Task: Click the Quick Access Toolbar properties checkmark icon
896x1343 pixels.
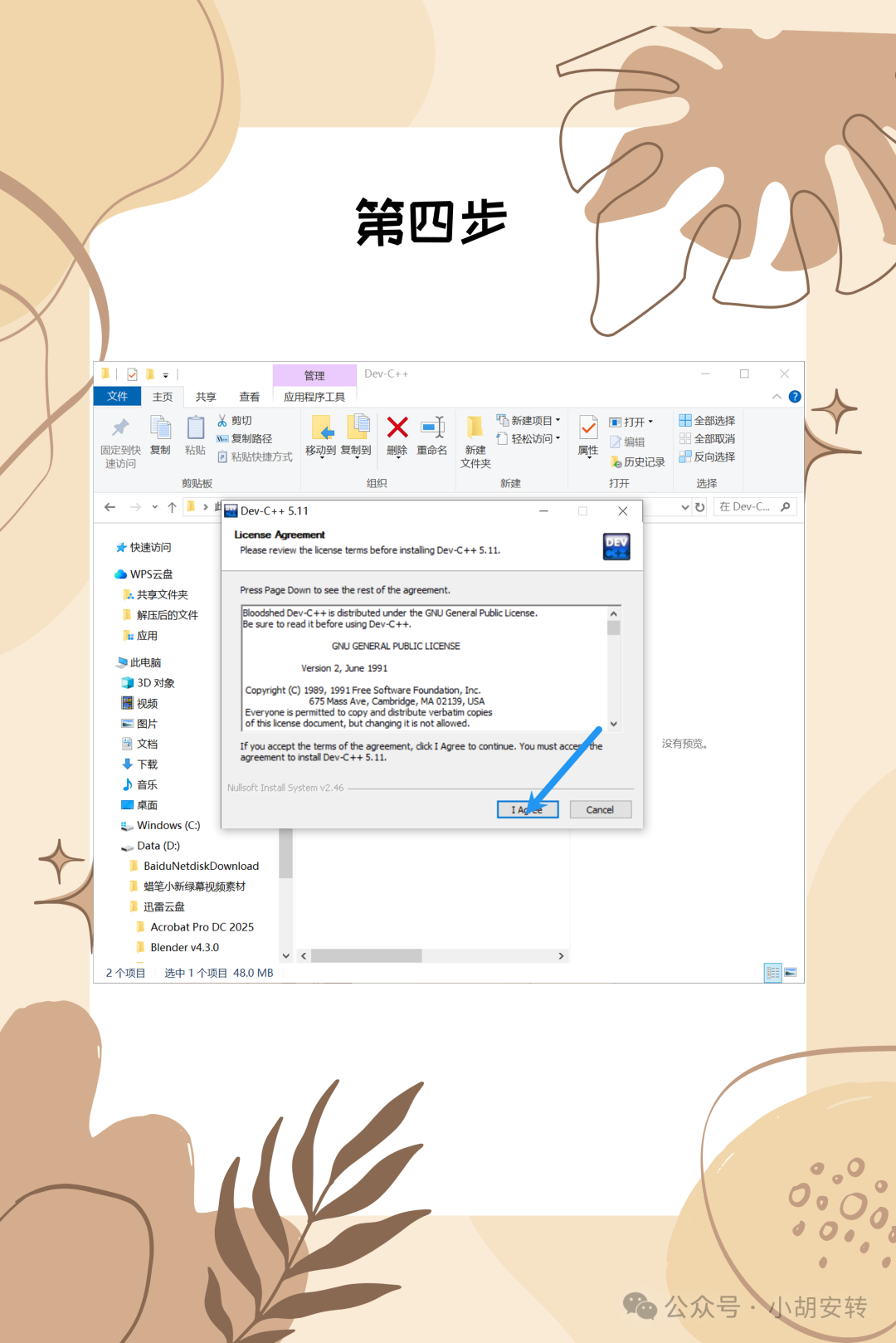Action: 132,374
